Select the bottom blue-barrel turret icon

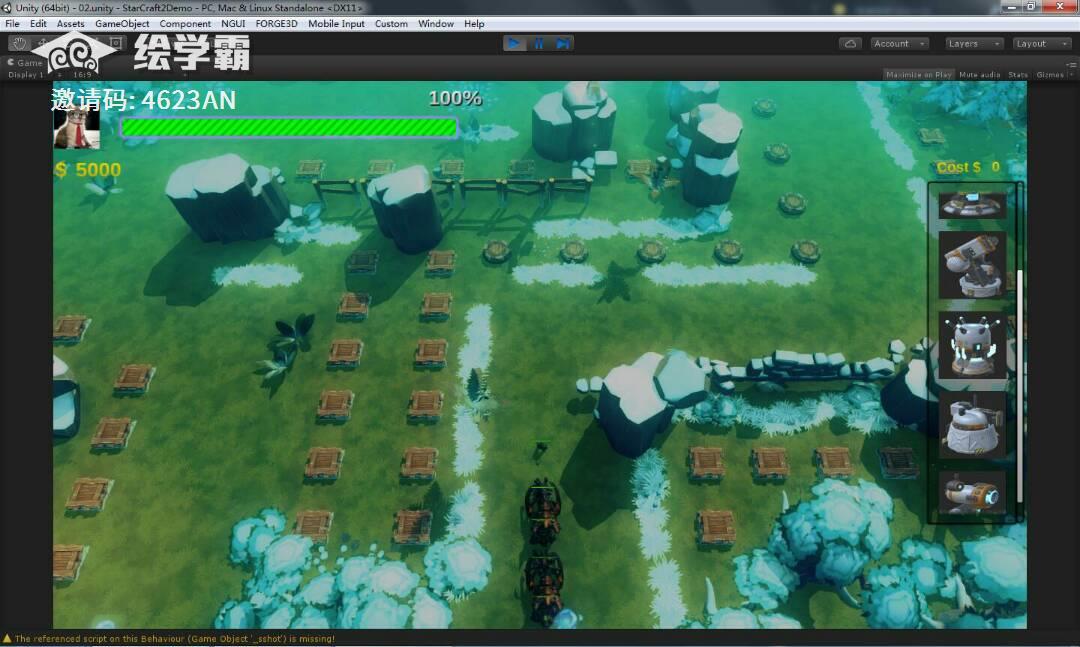click(972, 494)
